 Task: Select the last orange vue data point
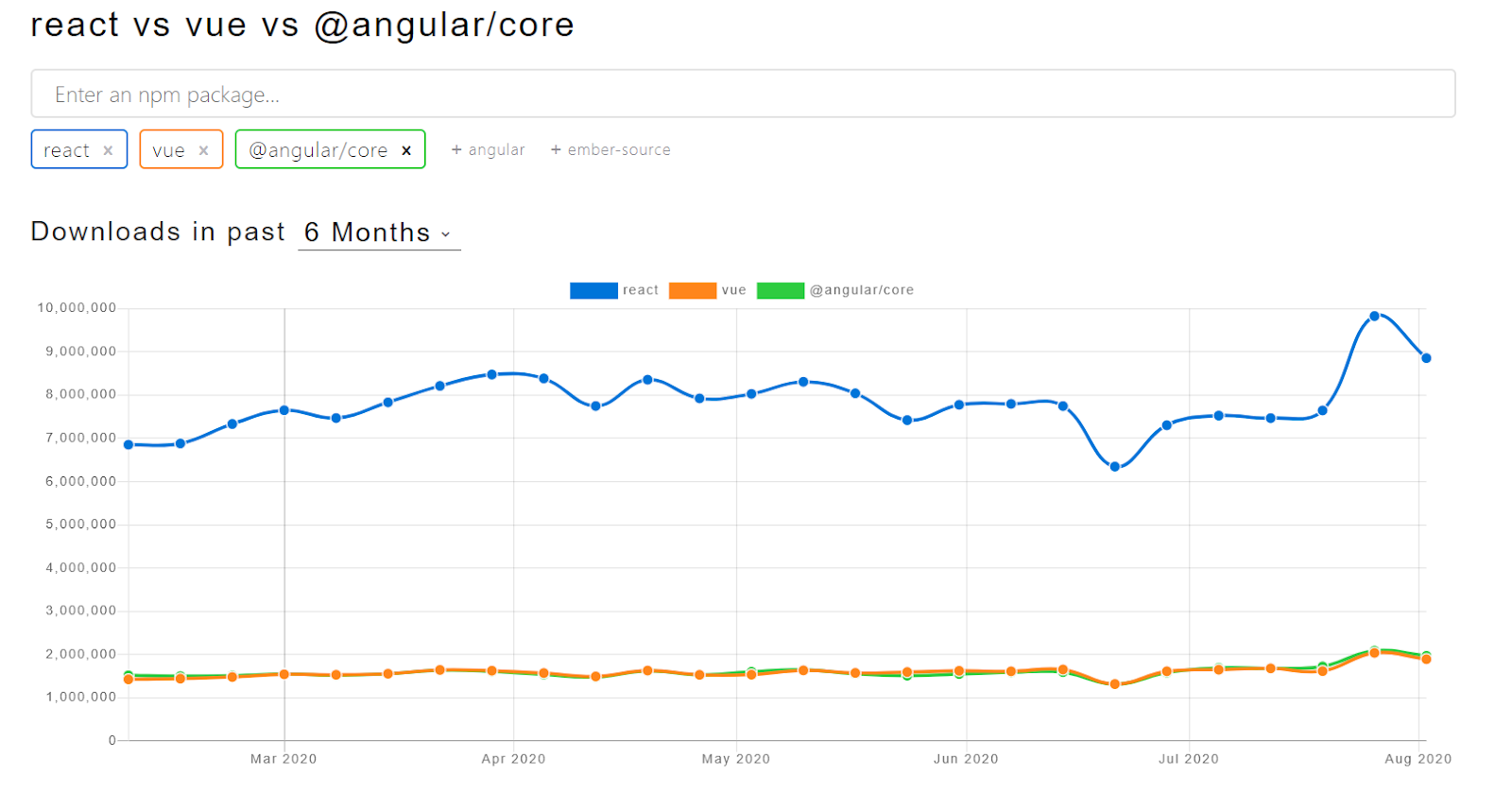(1426, 660)
